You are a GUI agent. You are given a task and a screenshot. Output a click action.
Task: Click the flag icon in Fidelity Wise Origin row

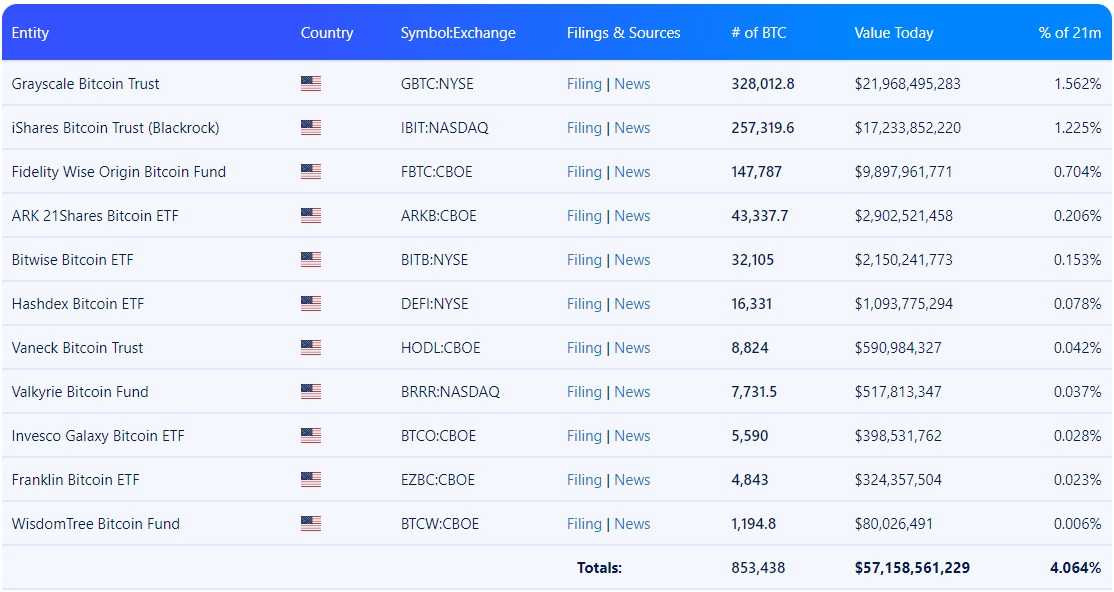coord(310,172)
